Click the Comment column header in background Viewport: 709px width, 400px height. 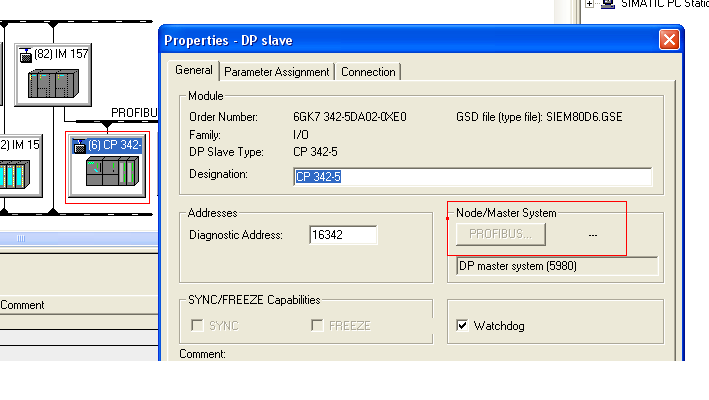tap(22, 305)
